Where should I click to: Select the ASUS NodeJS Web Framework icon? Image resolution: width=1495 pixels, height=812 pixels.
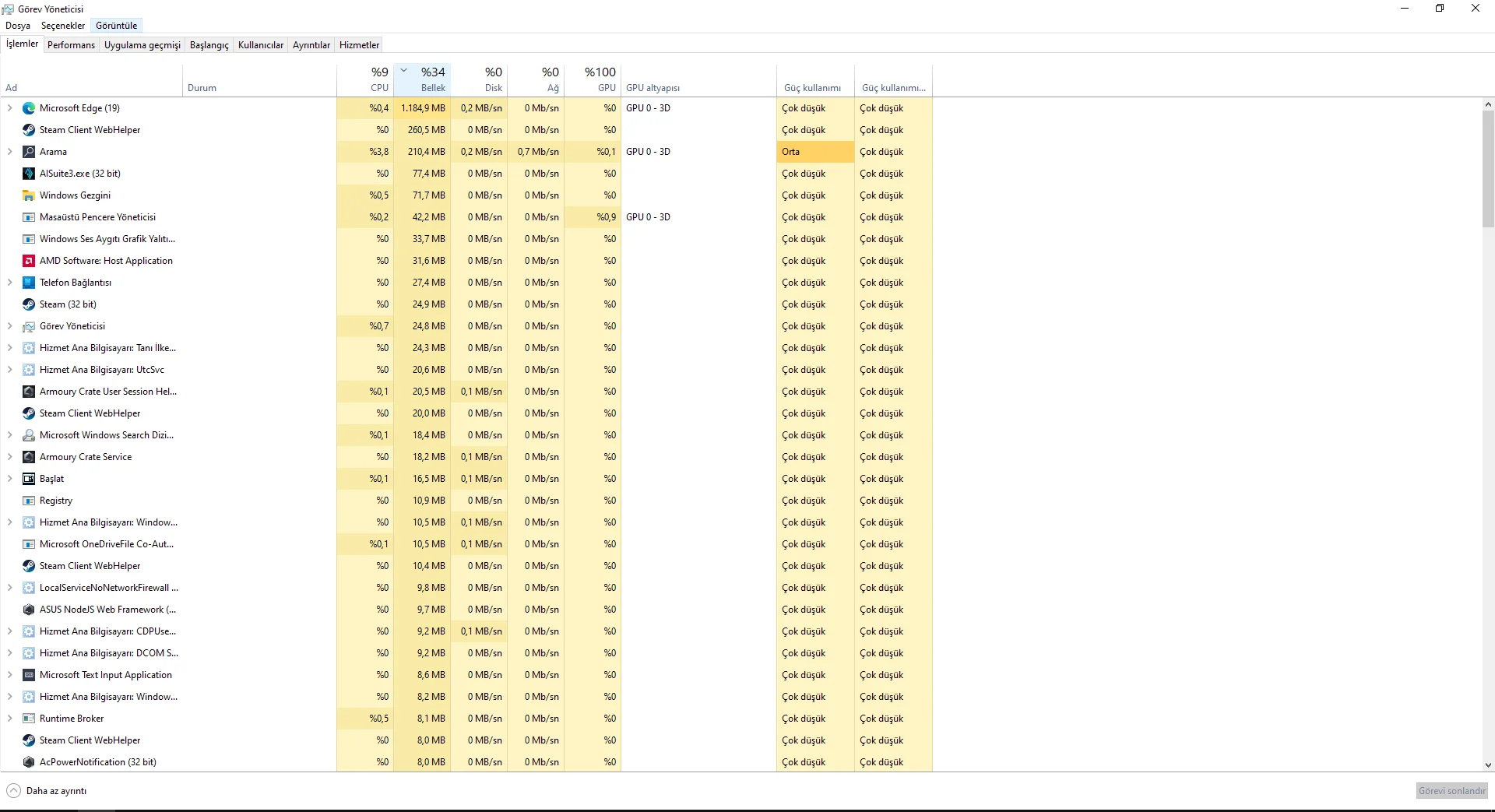click(x=29, y=610)
